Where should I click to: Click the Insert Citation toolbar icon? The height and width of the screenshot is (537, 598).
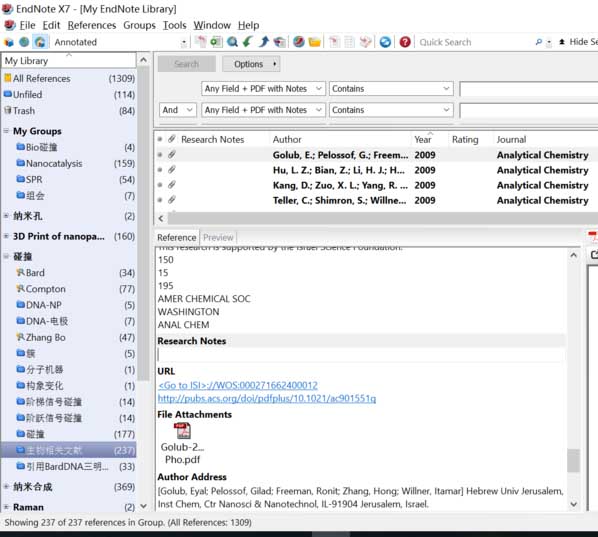(x=334, y=42)
